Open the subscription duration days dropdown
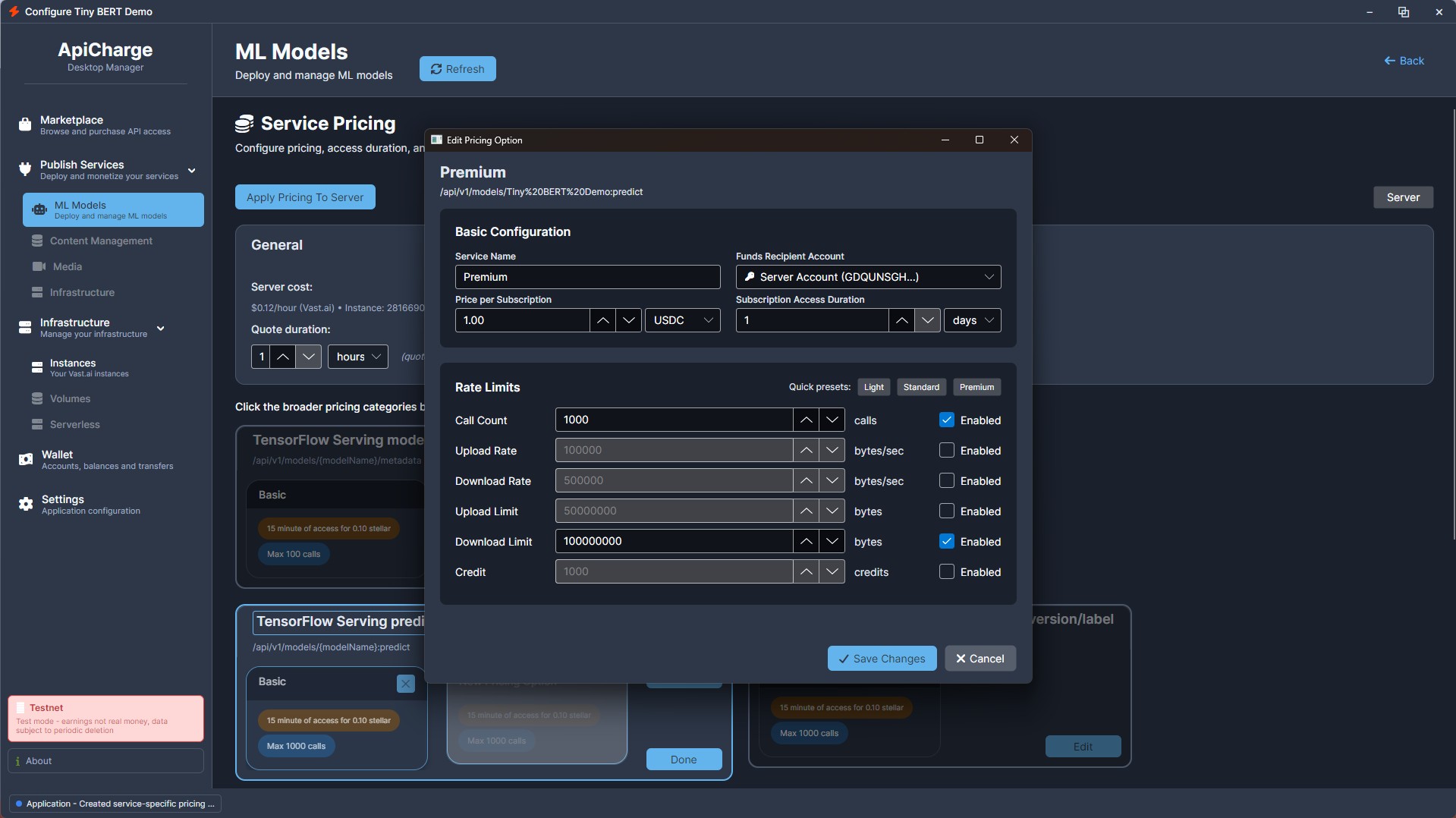The image size is (1456, 818). point(972,319)
